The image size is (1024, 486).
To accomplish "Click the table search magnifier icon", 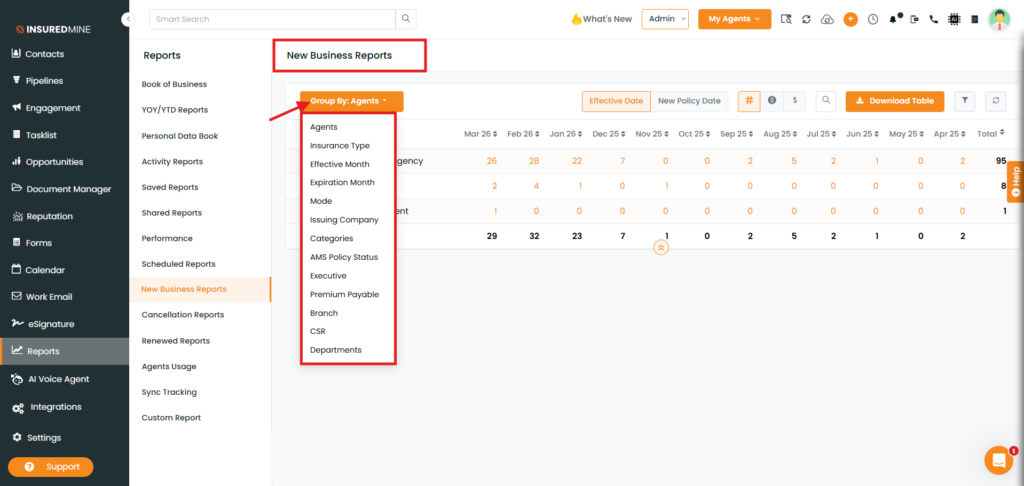I will click(x=825, y=101).
